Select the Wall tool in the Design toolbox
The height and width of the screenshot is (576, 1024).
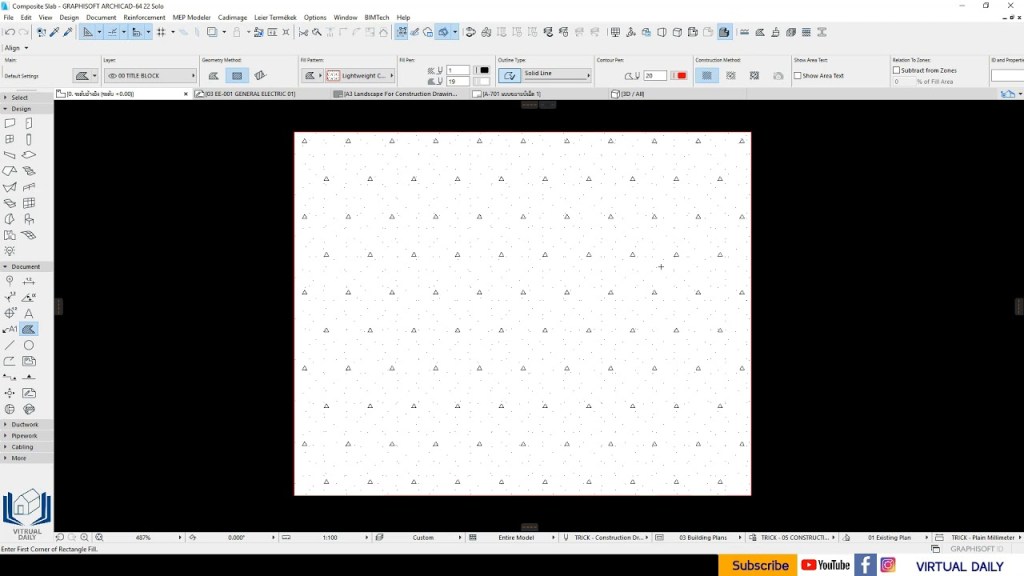[12, 123]
